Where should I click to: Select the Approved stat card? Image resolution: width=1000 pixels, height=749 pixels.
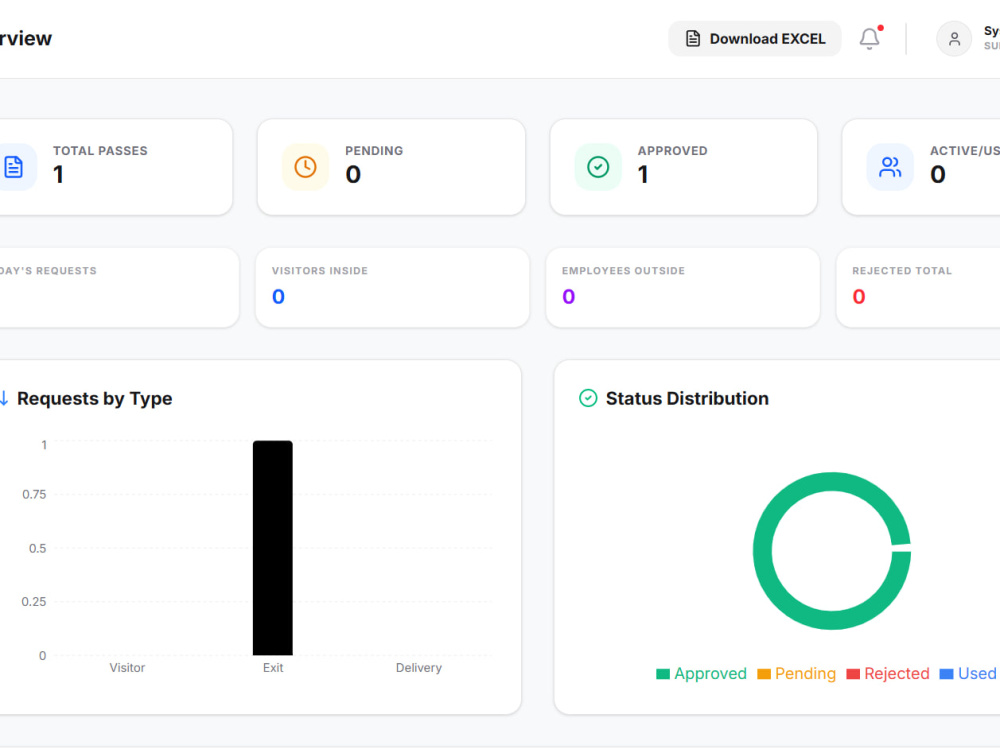(x=684, y=167)
